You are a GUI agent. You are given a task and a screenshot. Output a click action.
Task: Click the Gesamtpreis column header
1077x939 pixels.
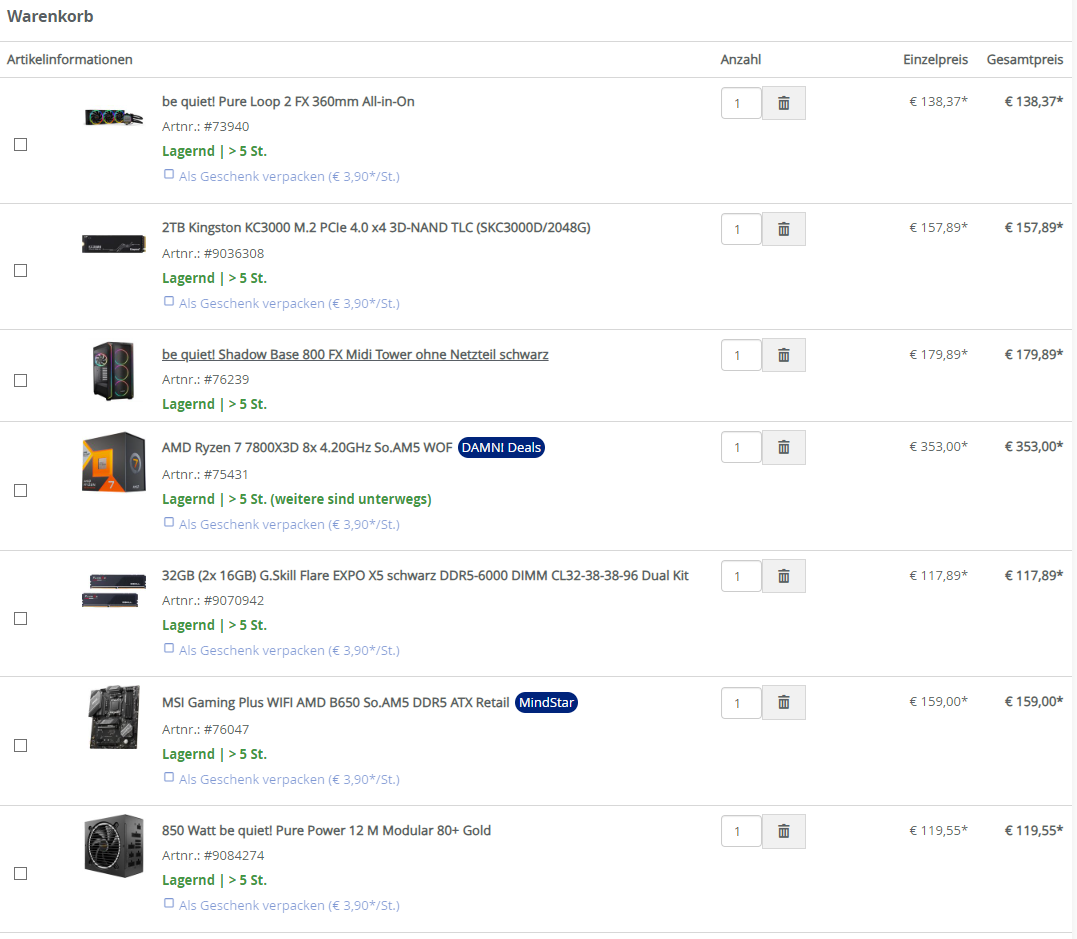point(1025,60)
